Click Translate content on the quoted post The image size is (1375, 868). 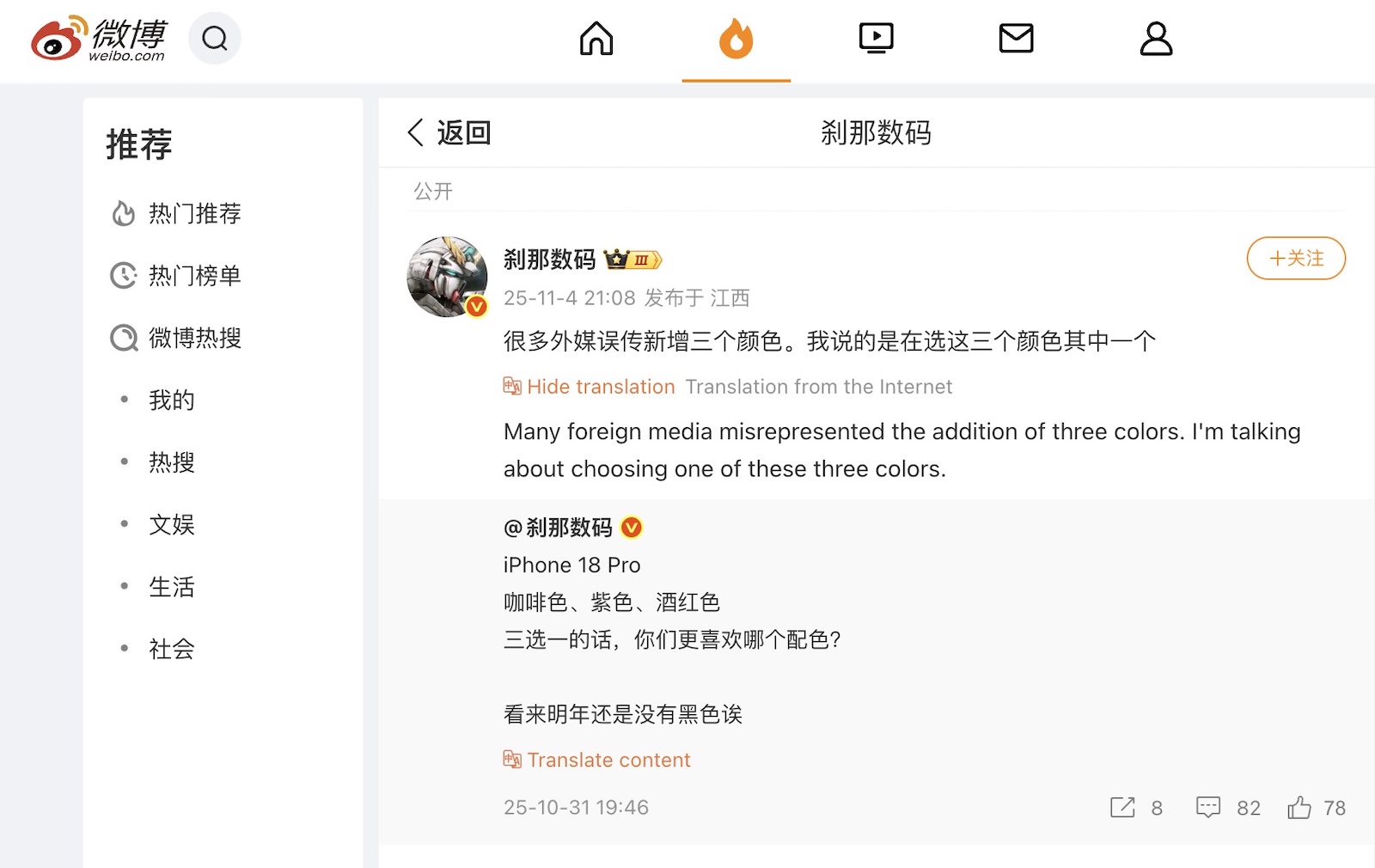609,760
